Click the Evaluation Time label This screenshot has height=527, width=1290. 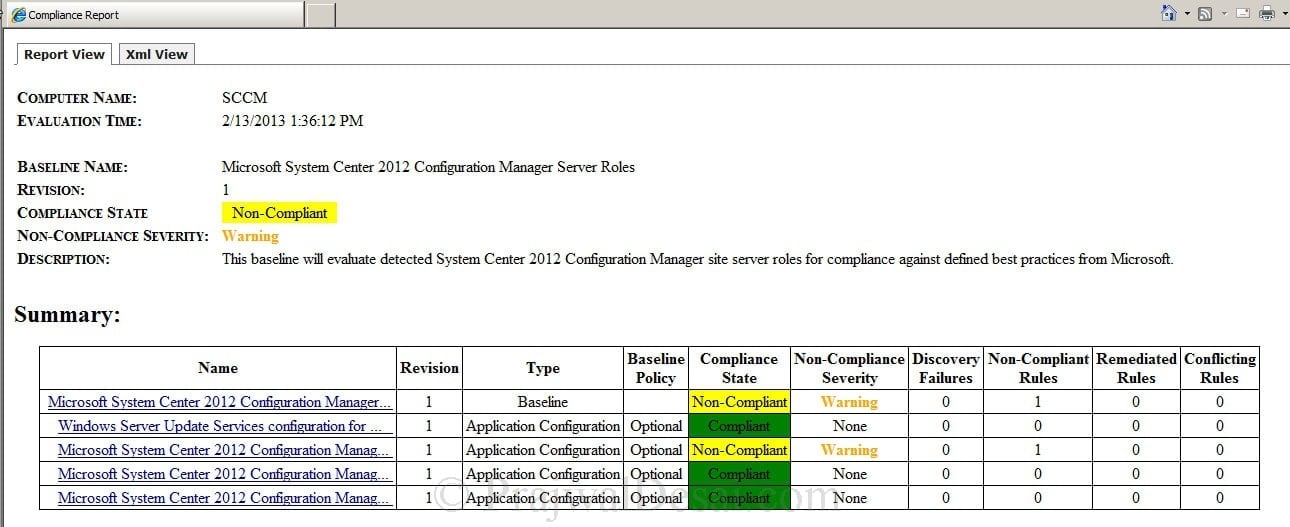coord(80,121)
